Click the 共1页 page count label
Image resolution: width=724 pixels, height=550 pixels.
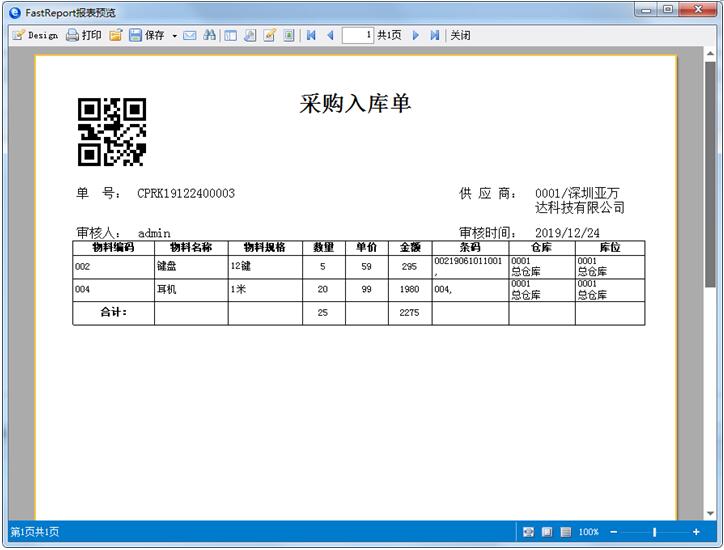tap(389, 35)
